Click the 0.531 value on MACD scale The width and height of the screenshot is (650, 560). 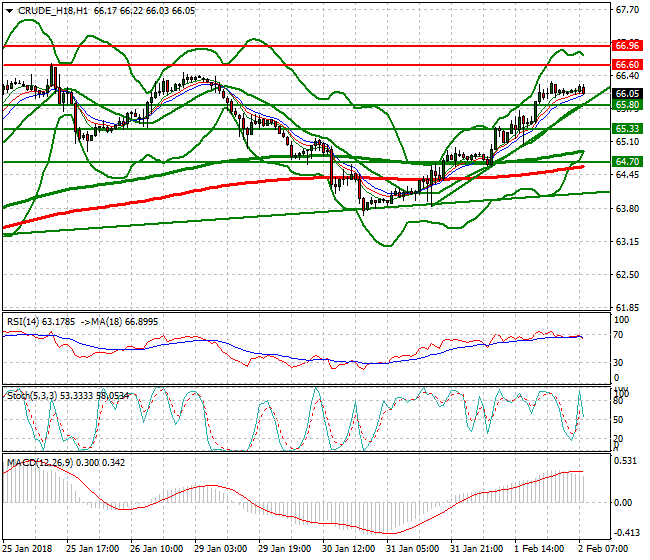[x=626, y=461]
